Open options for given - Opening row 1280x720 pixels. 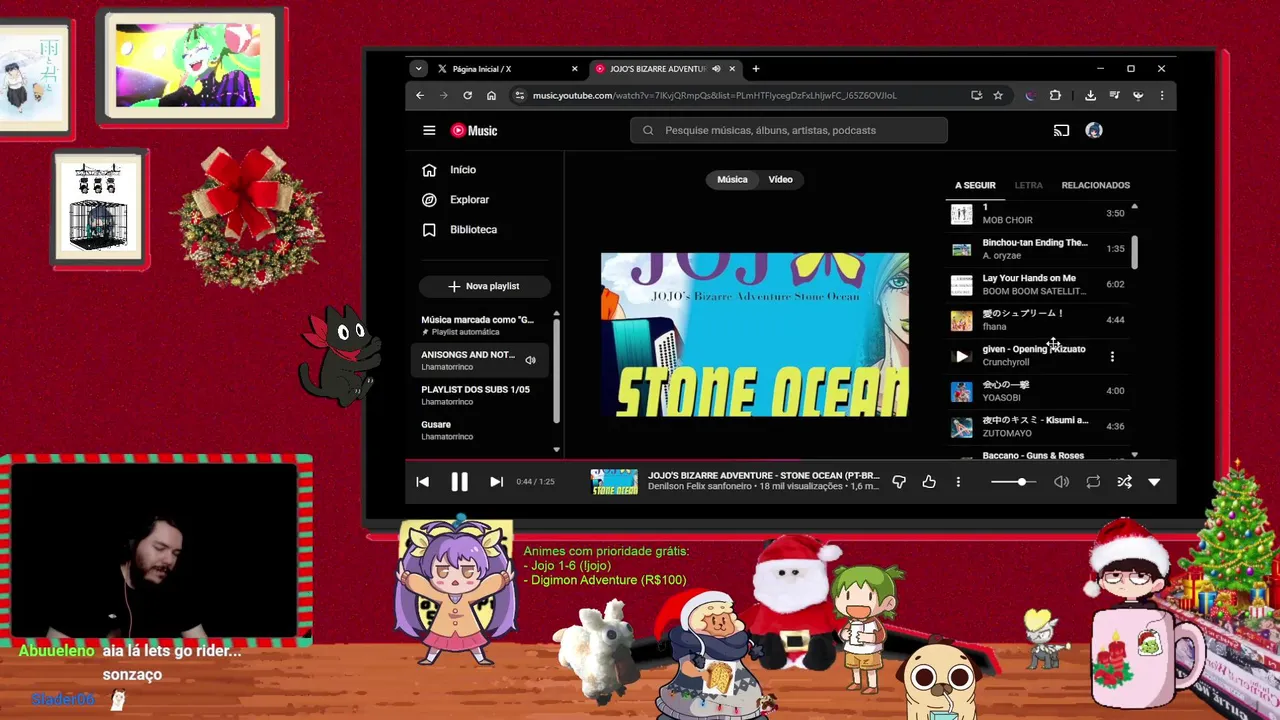pos(1112,356)
